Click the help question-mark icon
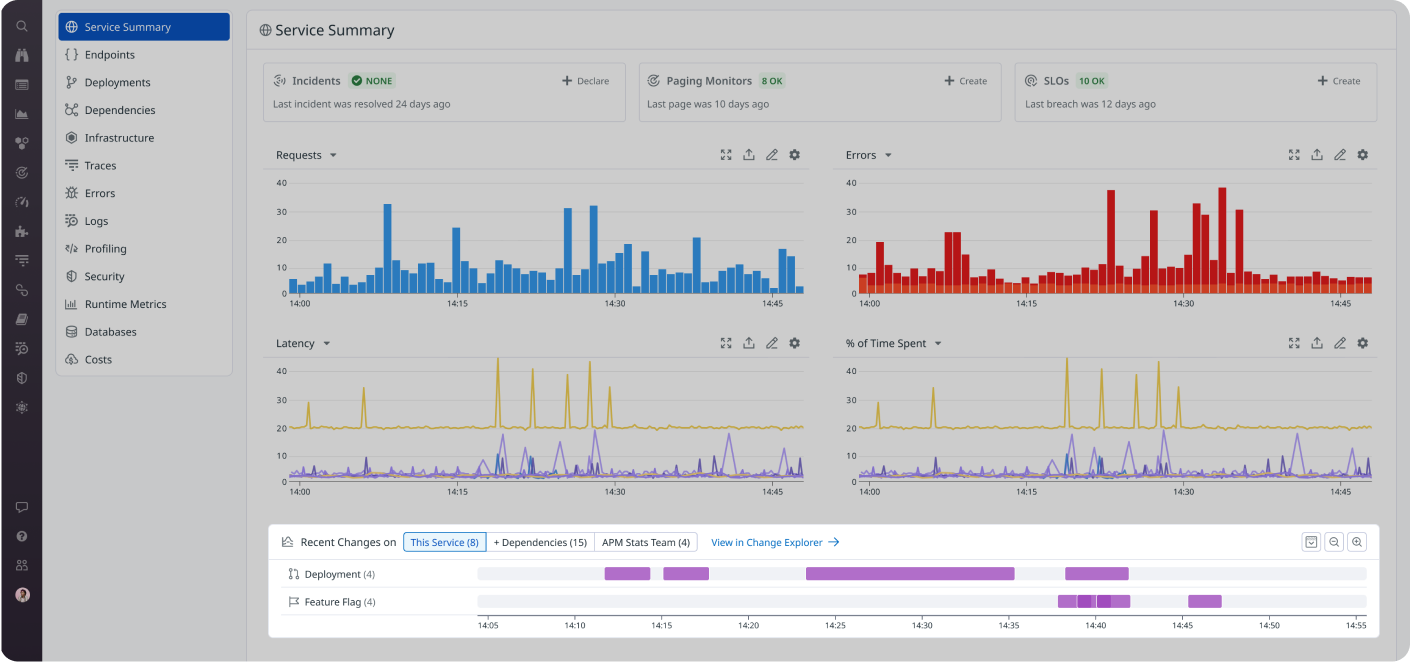The height and width of the screenshot is (662, 1410). (22, 537)
